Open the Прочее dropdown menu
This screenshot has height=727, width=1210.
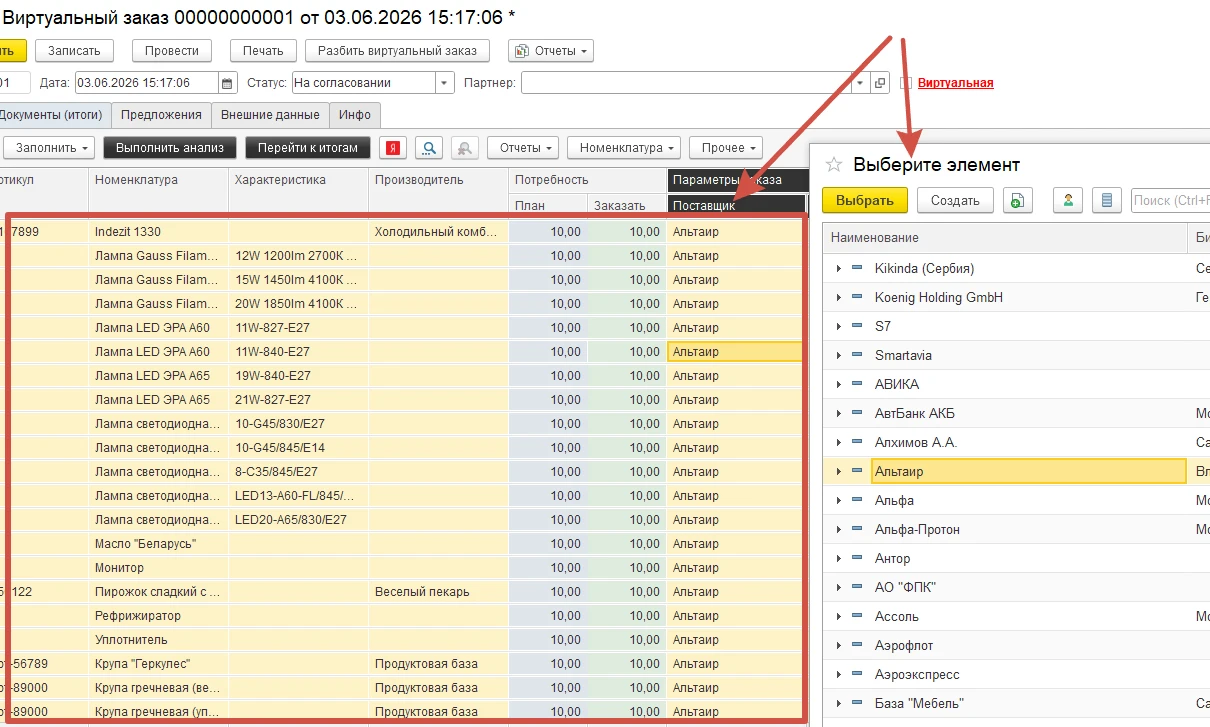coord(725,148)
